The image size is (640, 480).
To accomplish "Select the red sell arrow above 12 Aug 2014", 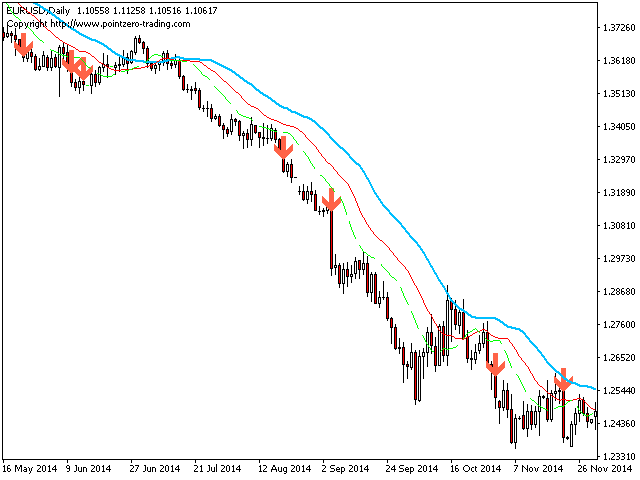I will tap(283, 148).
